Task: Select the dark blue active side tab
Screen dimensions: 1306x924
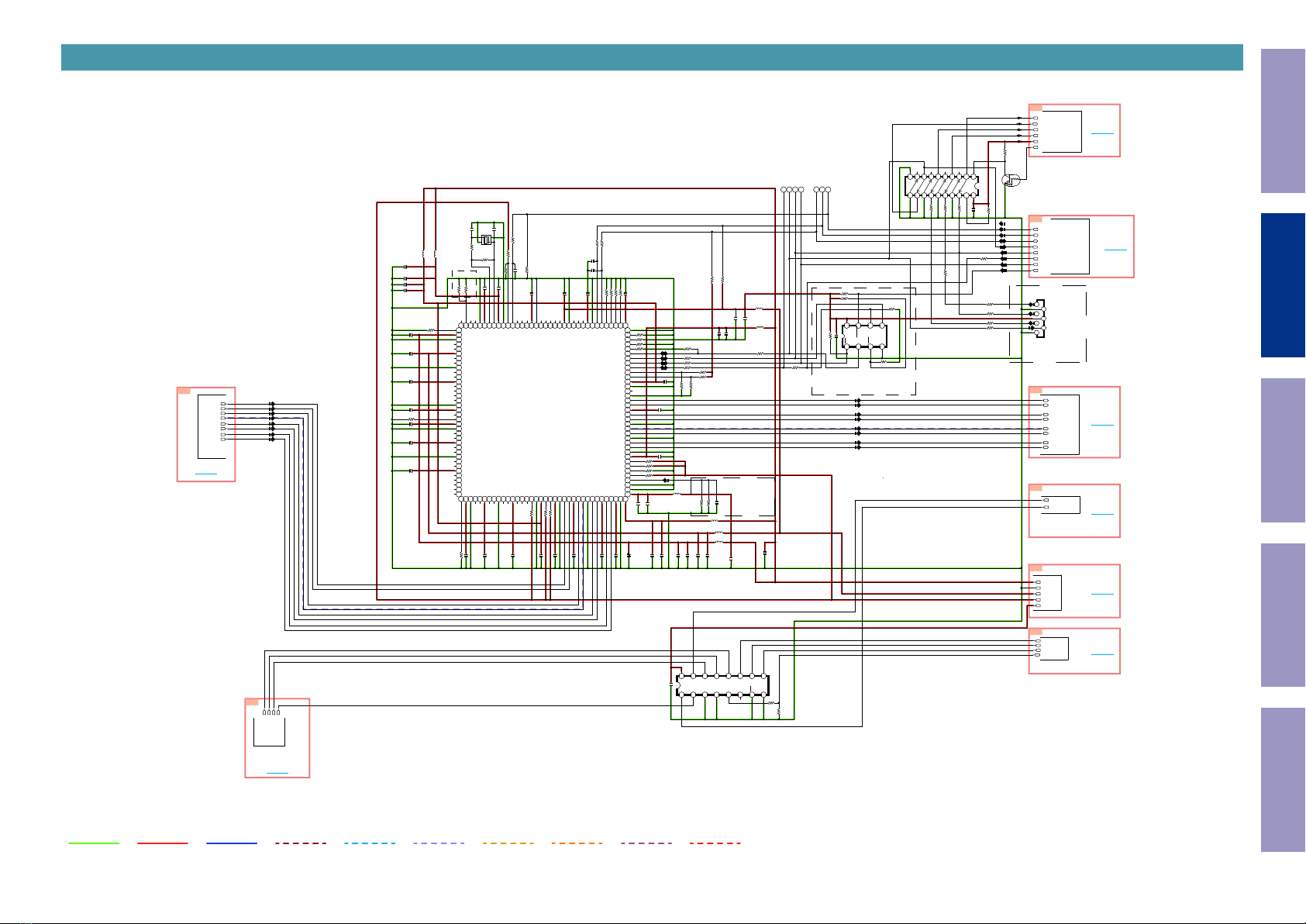Action: (1283, 285)
